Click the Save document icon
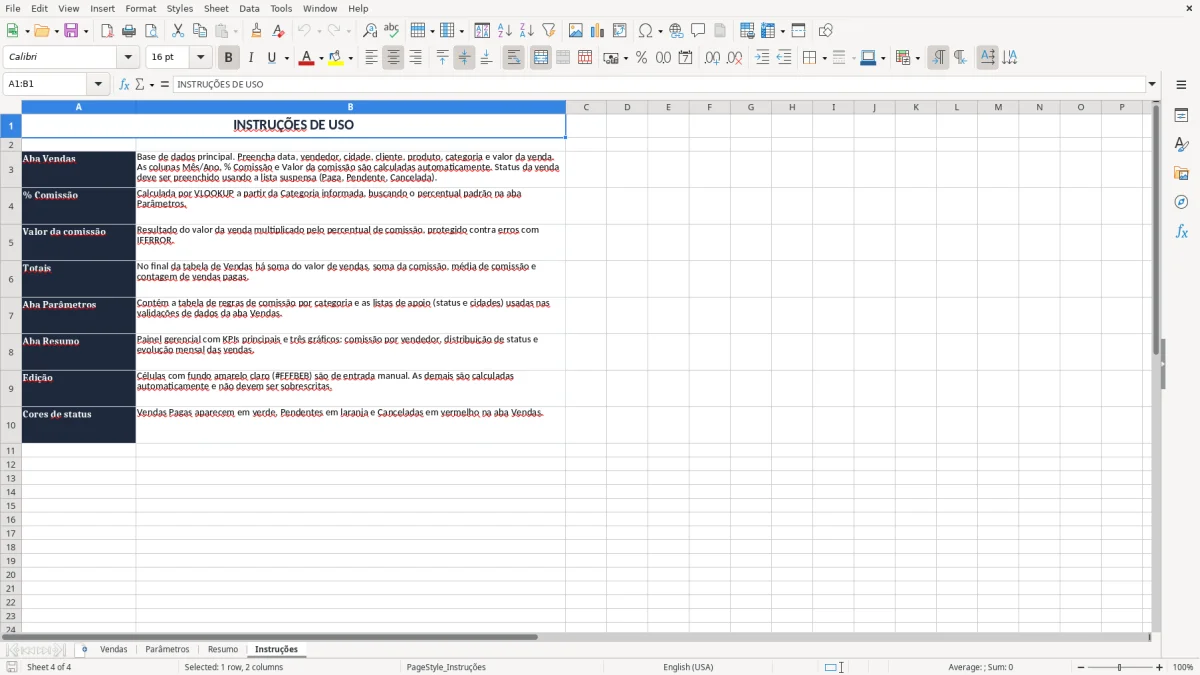 click(x=71, y=31)
